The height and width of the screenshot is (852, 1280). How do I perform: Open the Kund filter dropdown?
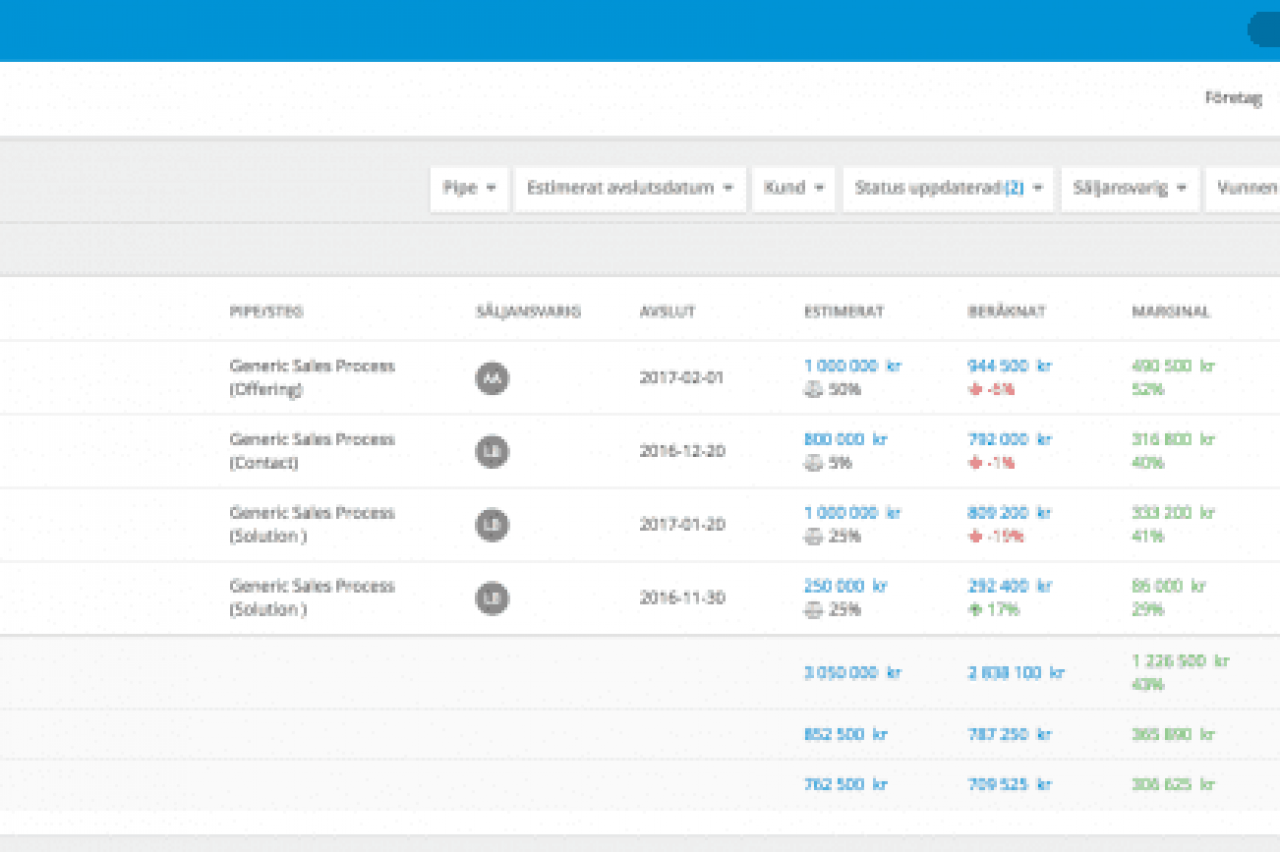pyautogui.click(x=793, y=188)
